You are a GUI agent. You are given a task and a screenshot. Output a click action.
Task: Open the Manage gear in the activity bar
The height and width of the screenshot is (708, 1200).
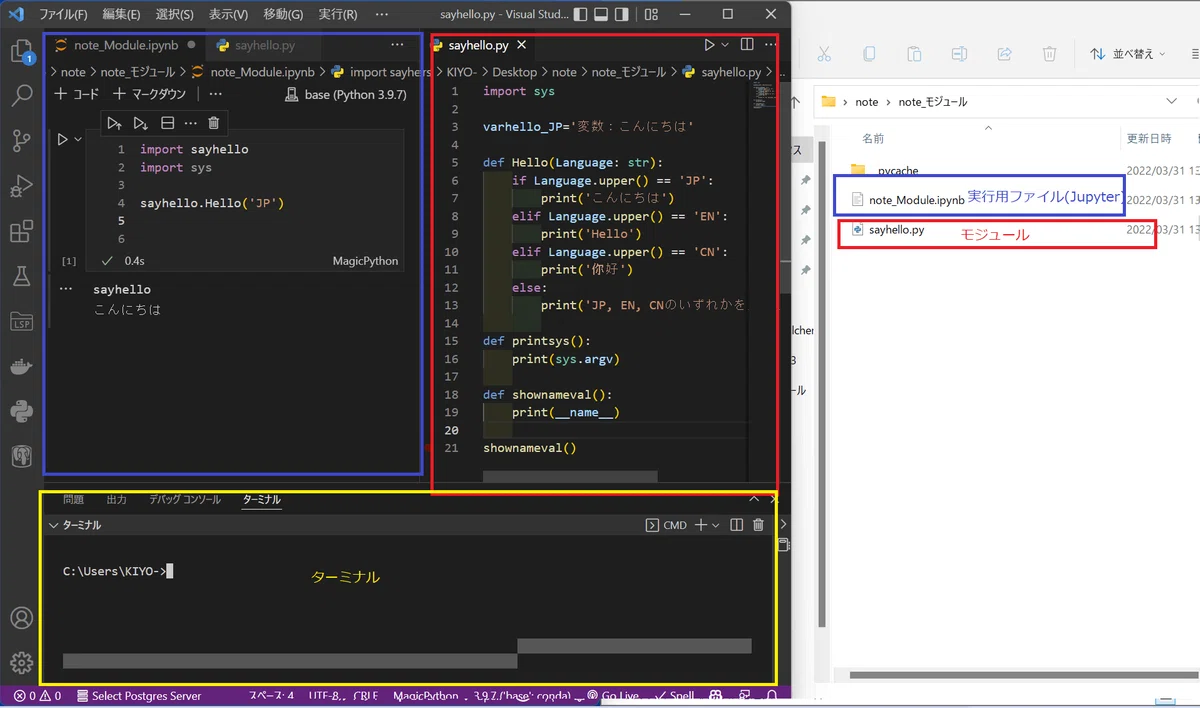tap(21, 662)
